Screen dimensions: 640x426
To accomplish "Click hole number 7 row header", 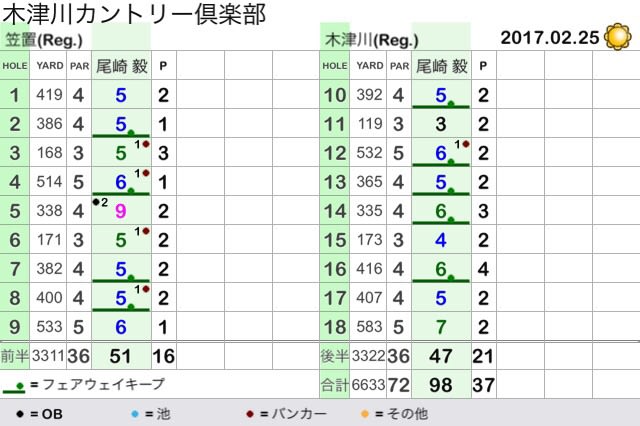I will [x=15, y=269].
